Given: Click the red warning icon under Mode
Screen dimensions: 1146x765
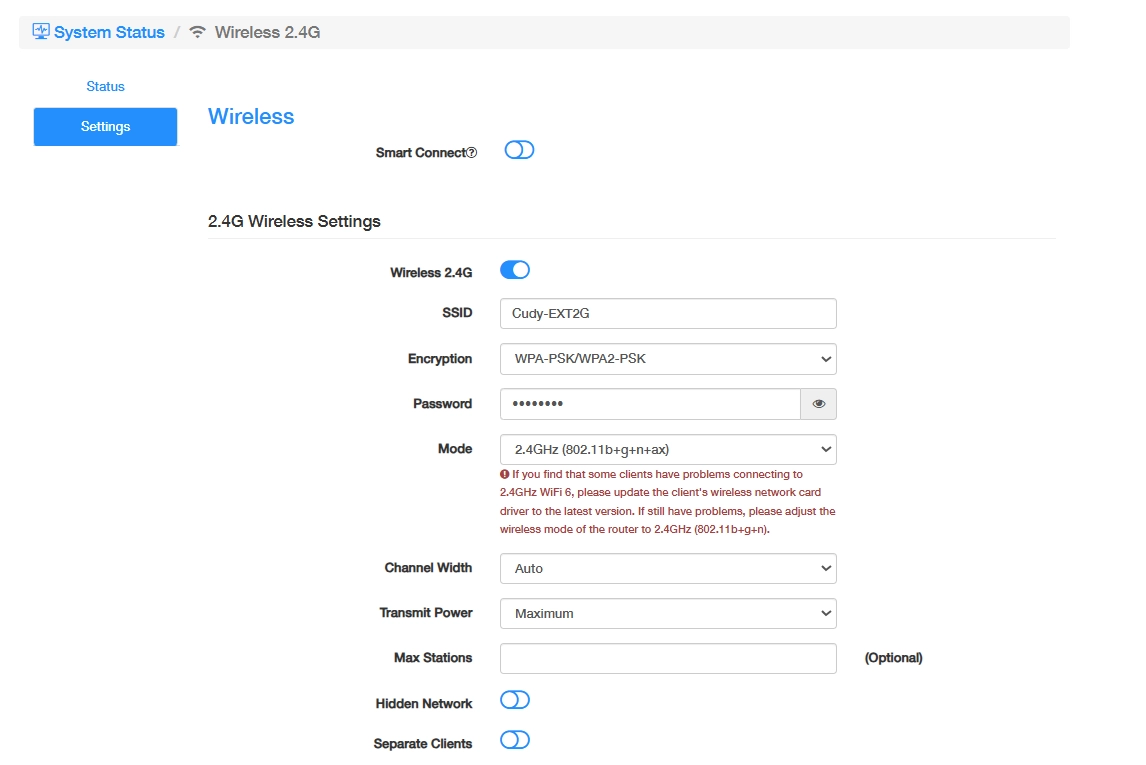Looking at the screenshot, I should (504, 474).
